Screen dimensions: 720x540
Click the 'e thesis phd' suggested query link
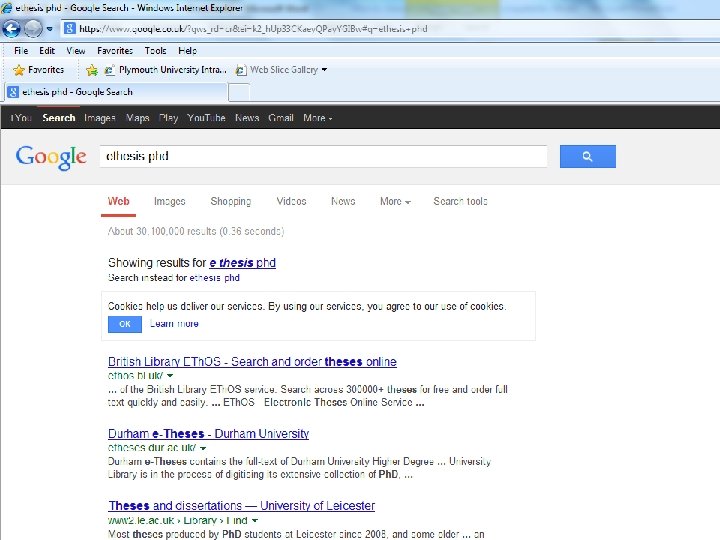[x=242, y=263]
